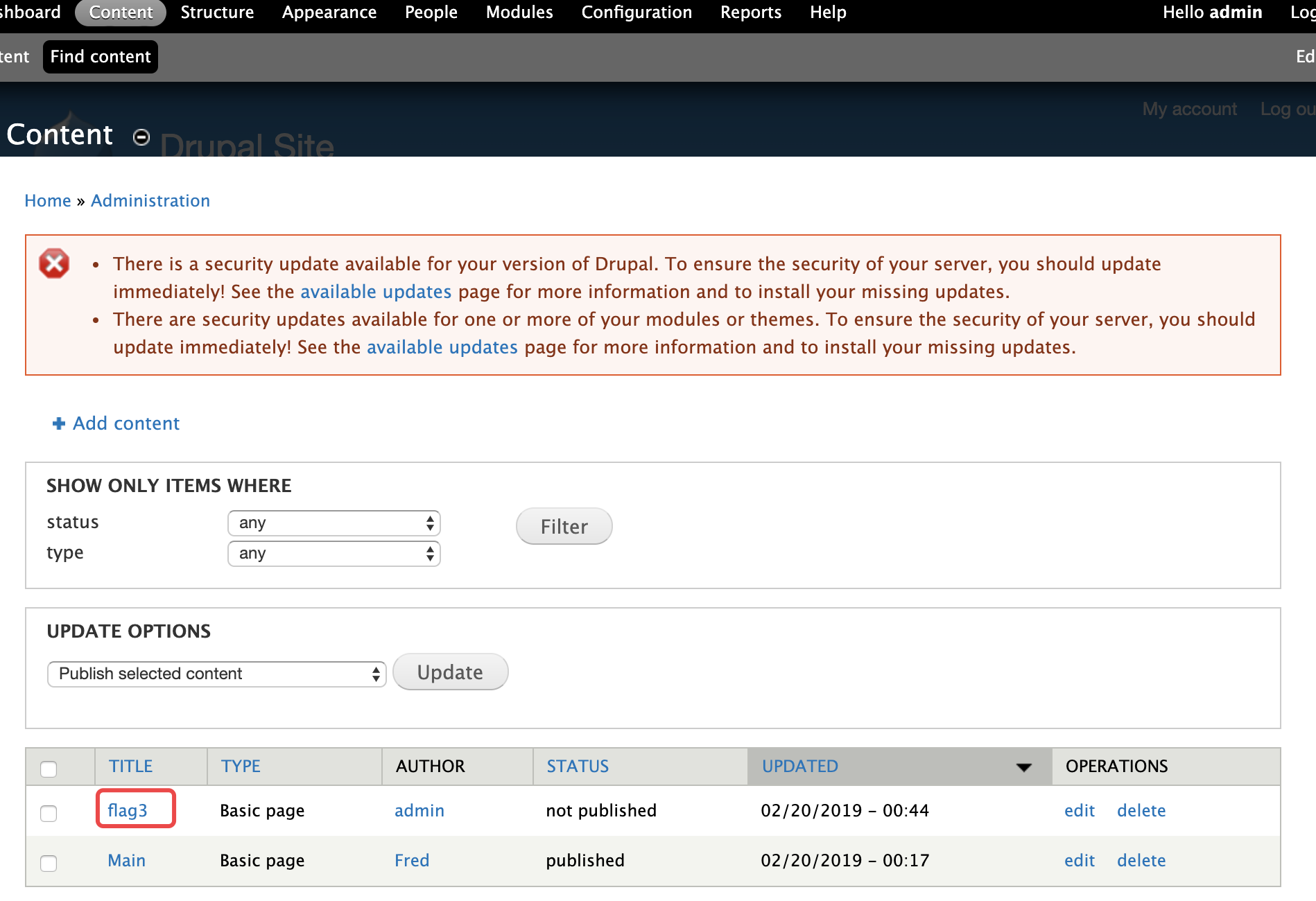The image size is (1316, 901).
Task: Open the Reports menu
Action: pos(751,12)
